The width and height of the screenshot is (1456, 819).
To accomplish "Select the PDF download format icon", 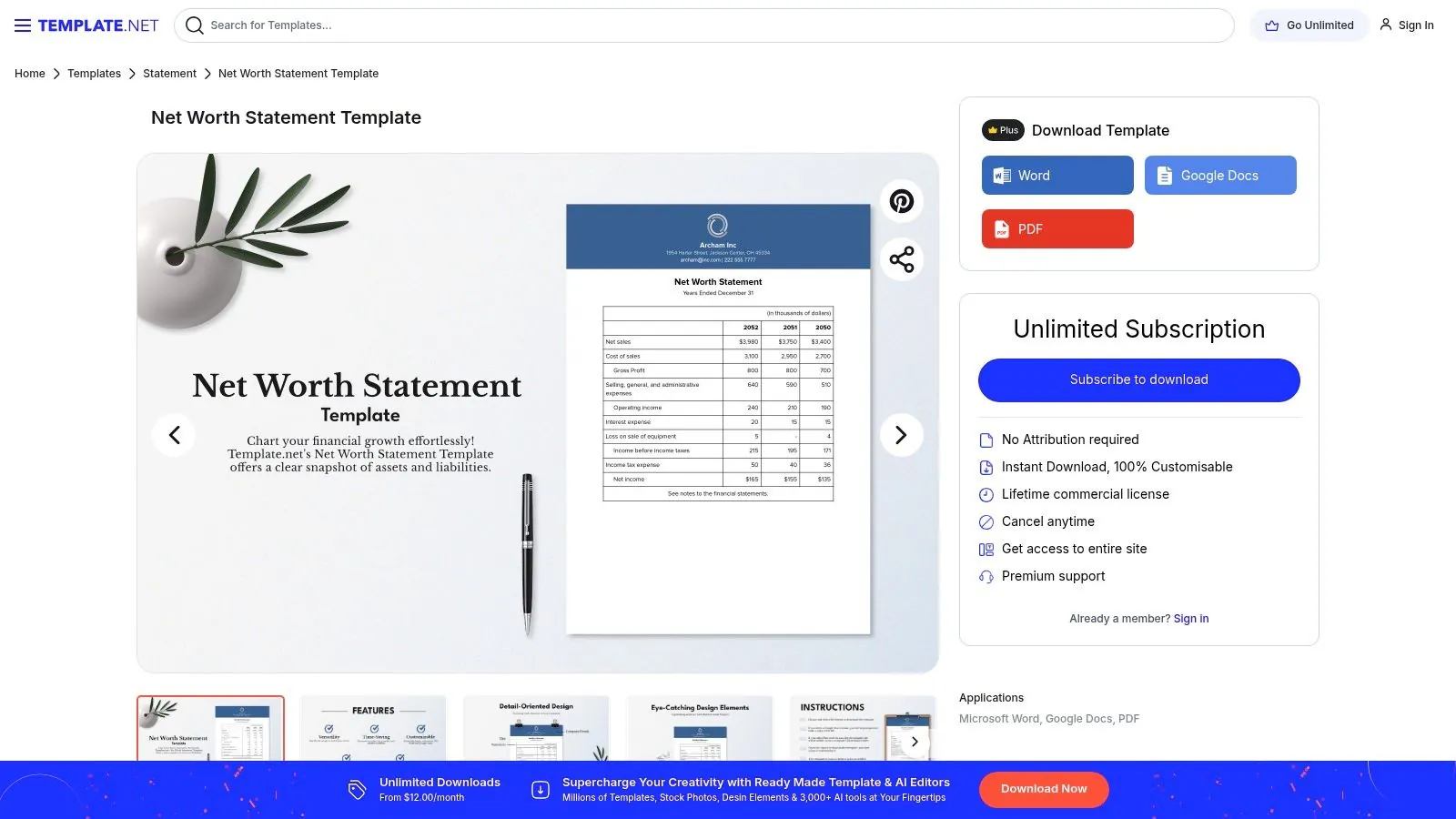I will [1001, 228].
